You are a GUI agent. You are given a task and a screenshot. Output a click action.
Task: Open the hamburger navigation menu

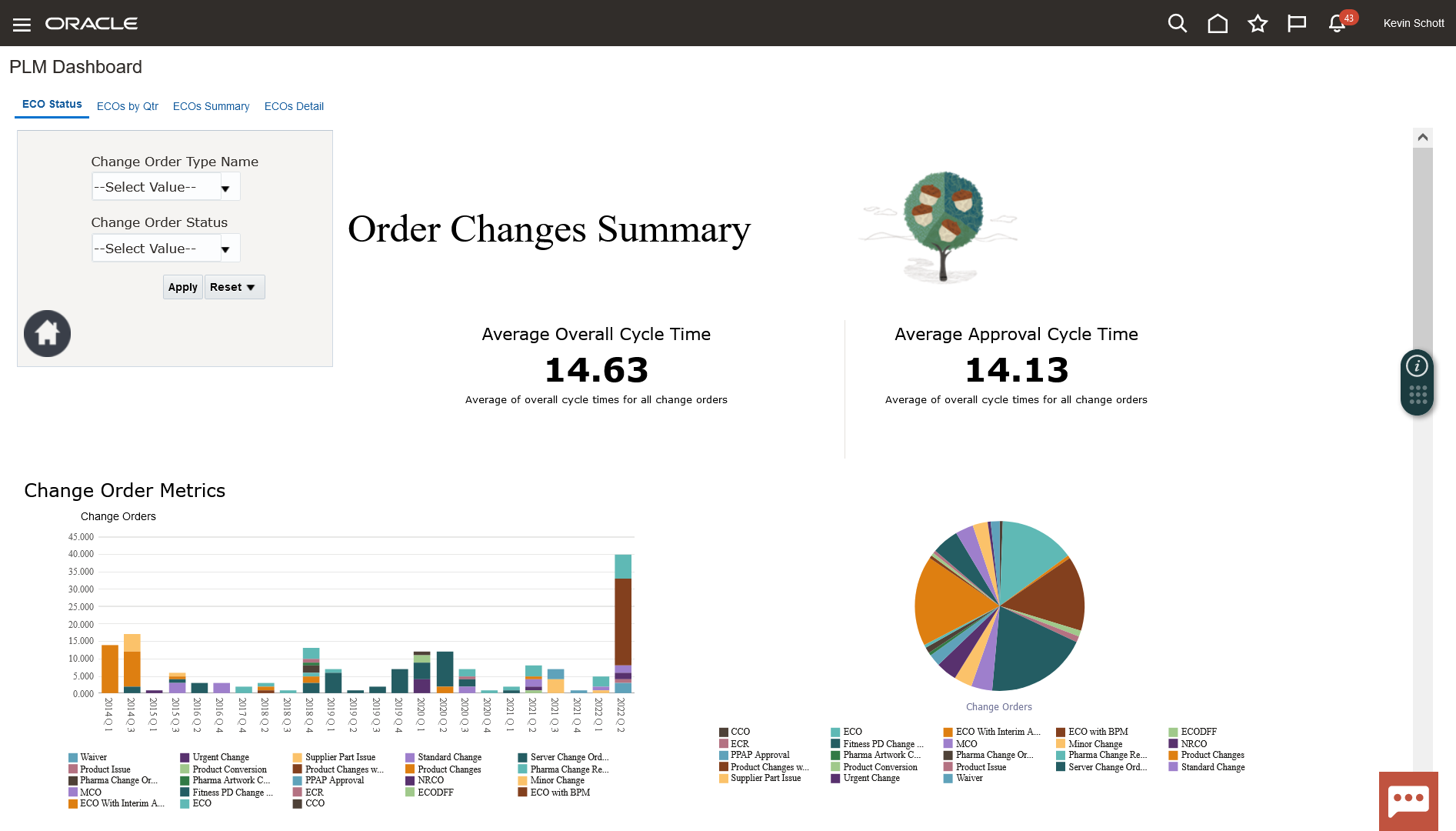tap(22, 25)
